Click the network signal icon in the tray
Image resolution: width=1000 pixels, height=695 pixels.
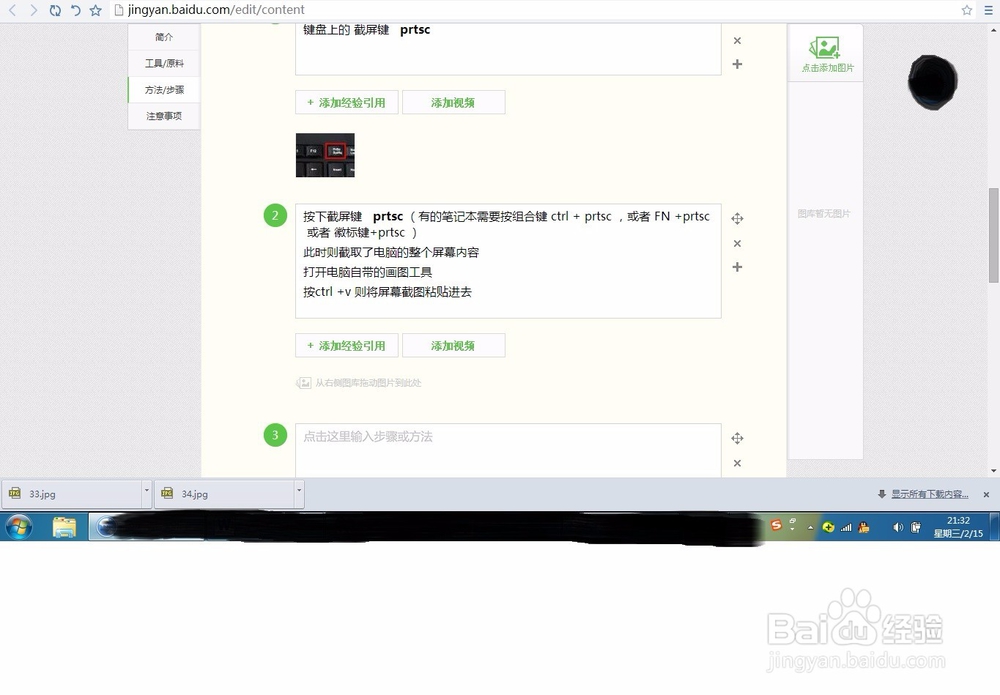tap(846, 527)
